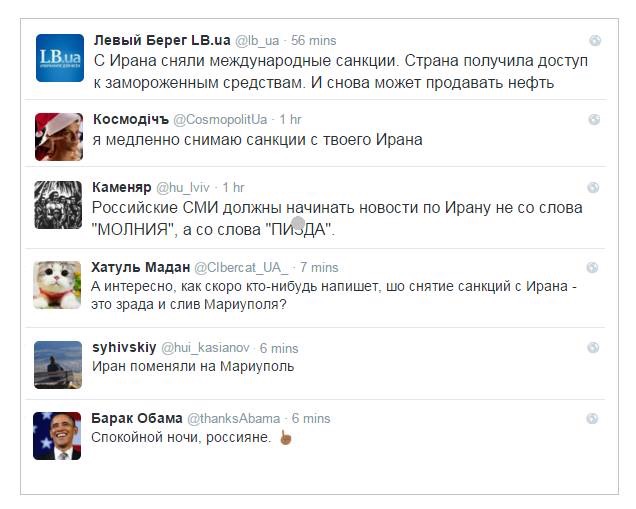Click the globe icon on the Каменяр tweet
The height and width of the screenshot is (509, 636).
[x=594, y=188]
